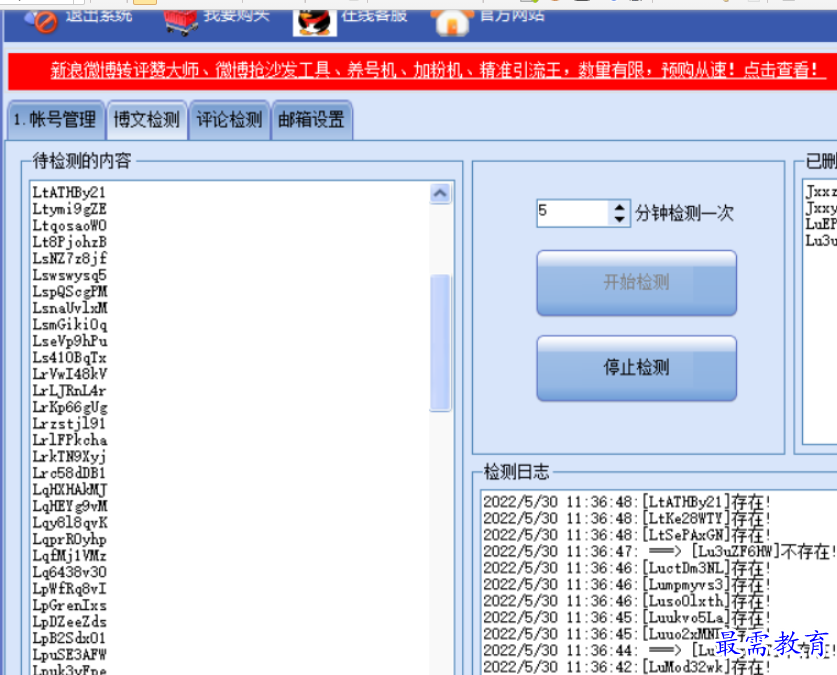
Task: Switch to the 邮箱设置 tab
Action: tap(312, 120)
